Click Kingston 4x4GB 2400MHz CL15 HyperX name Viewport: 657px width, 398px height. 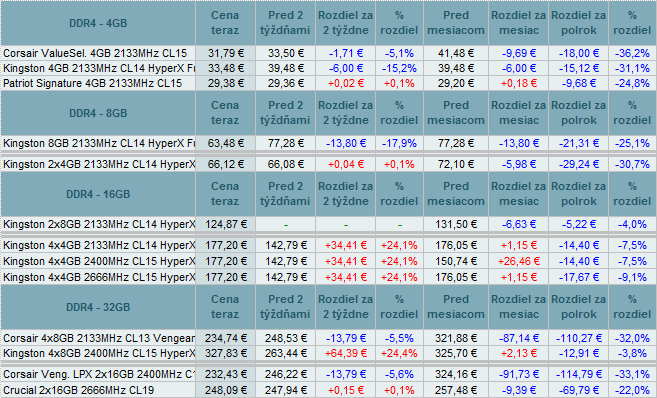pos(98,261)
